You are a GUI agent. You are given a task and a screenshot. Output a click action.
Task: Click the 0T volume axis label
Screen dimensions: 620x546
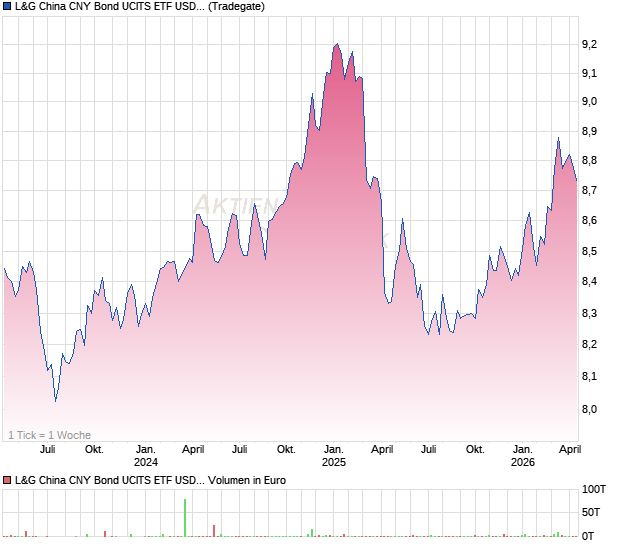[588, 537]
